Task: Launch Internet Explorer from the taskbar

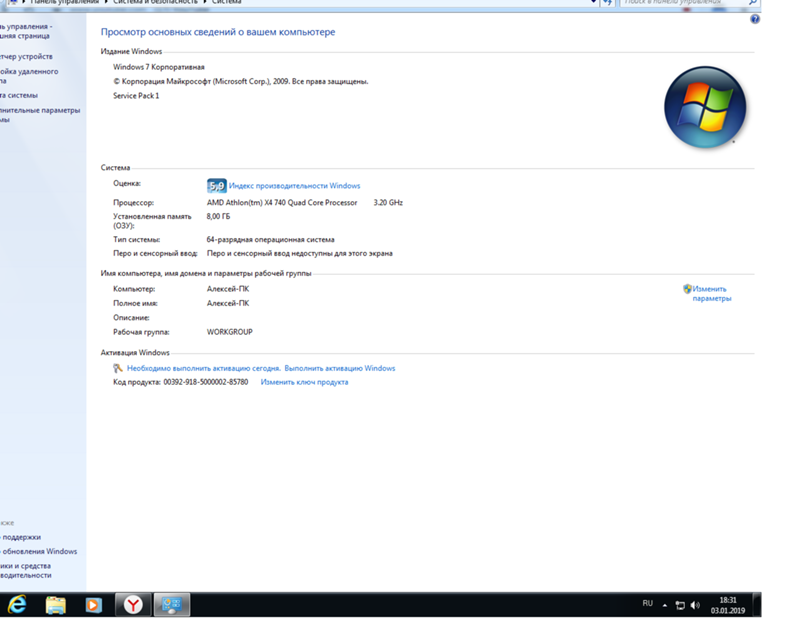Action: pos(17,605)
